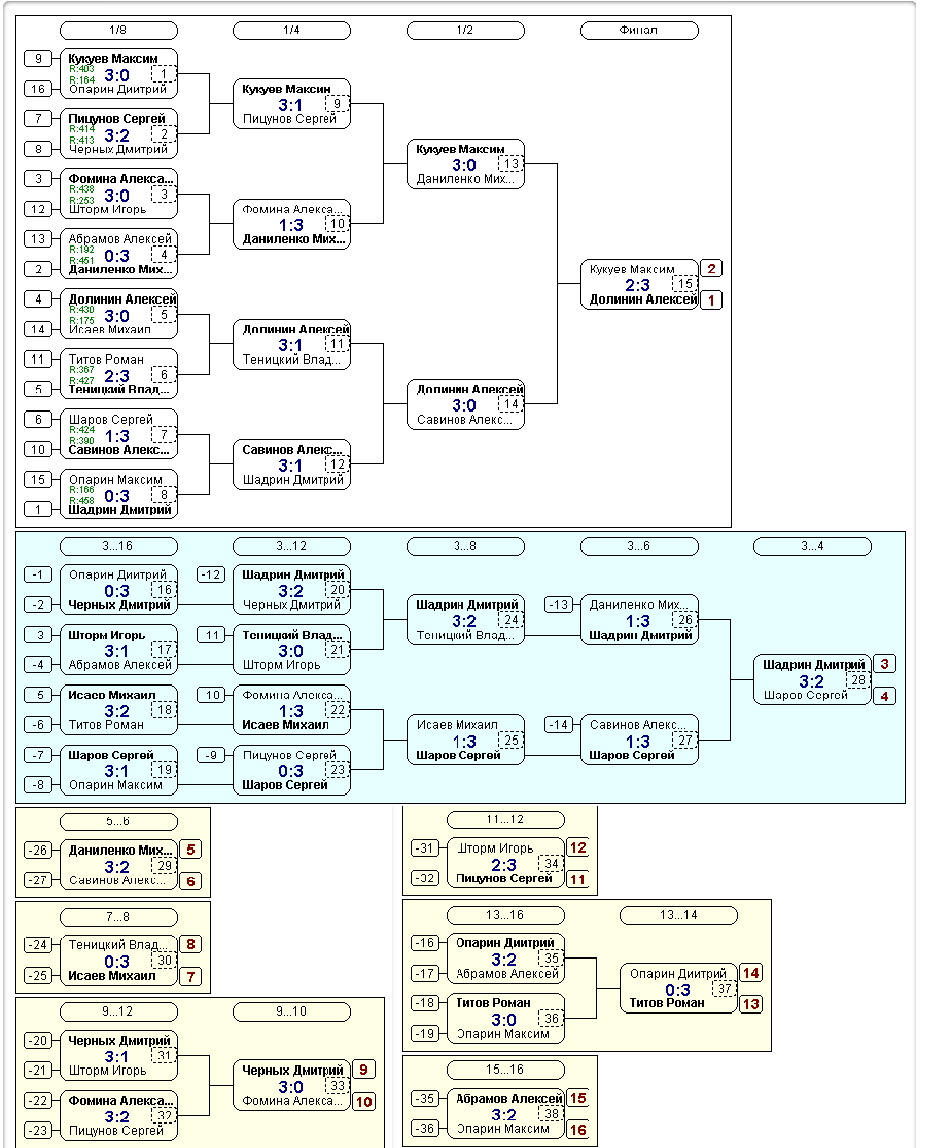Click the '1/2' round header
This screenshot has height=1148, width=946.
pos(465,30)
